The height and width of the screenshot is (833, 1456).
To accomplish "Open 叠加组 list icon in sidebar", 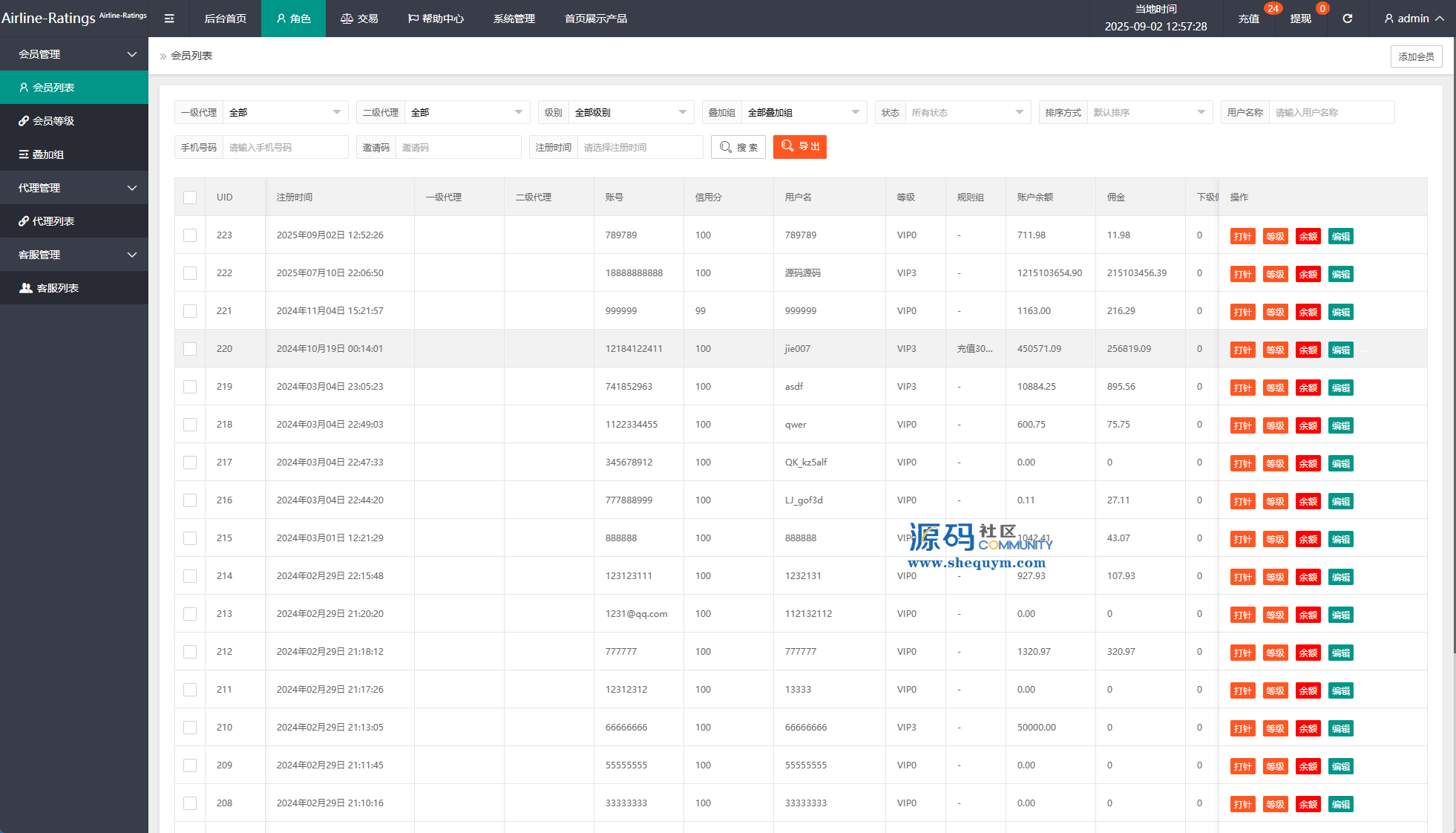I will [24, 154].
